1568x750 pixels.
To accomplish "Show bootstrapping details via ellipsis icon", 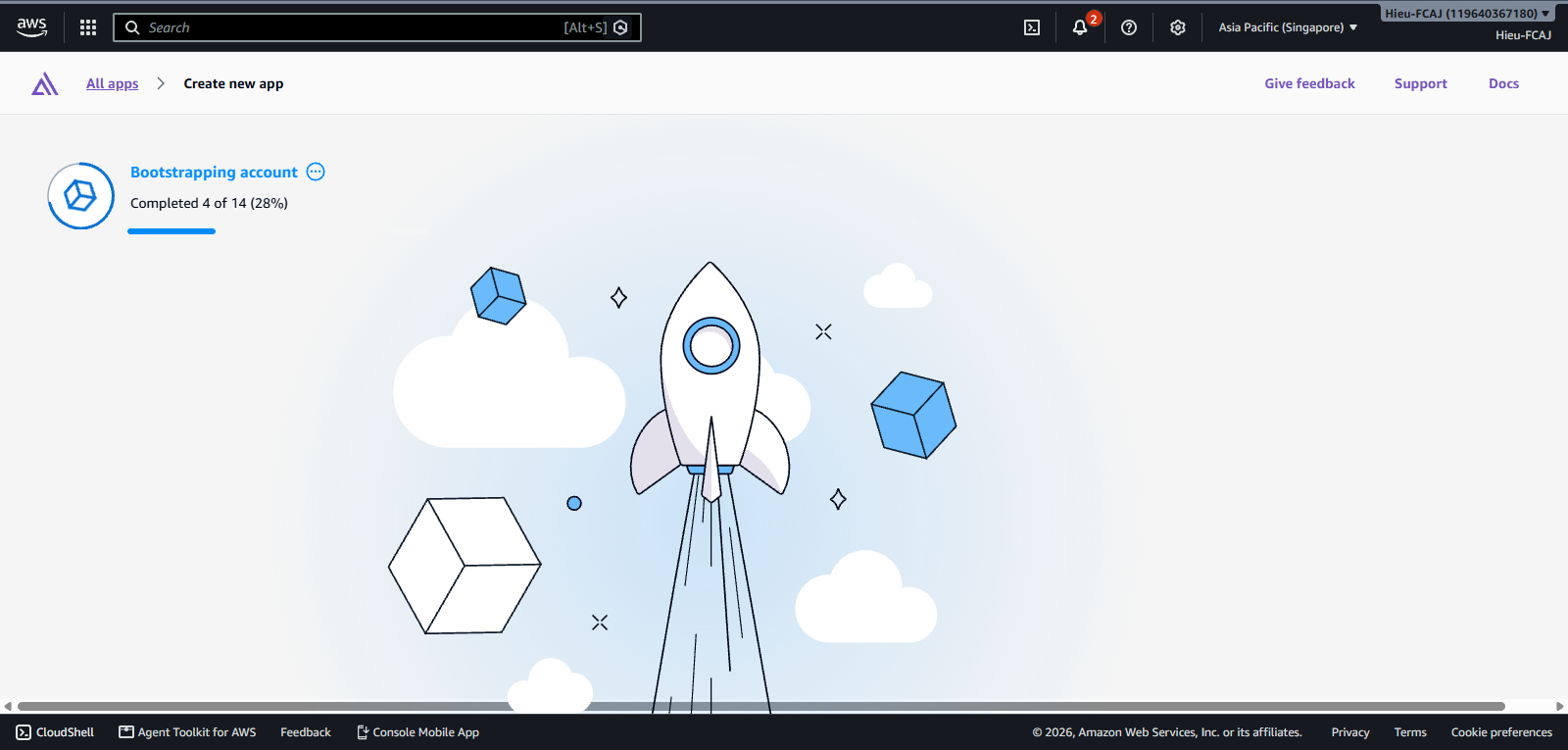I will click(316, 172).
